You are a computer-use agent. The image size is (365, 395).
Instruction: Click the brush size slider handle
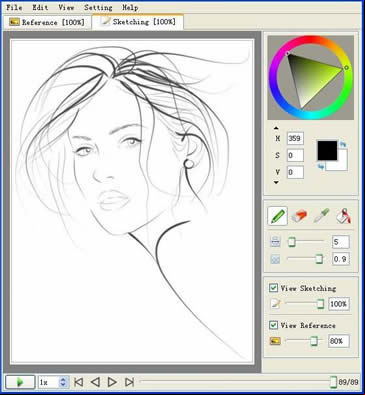(x=292, y=242)
